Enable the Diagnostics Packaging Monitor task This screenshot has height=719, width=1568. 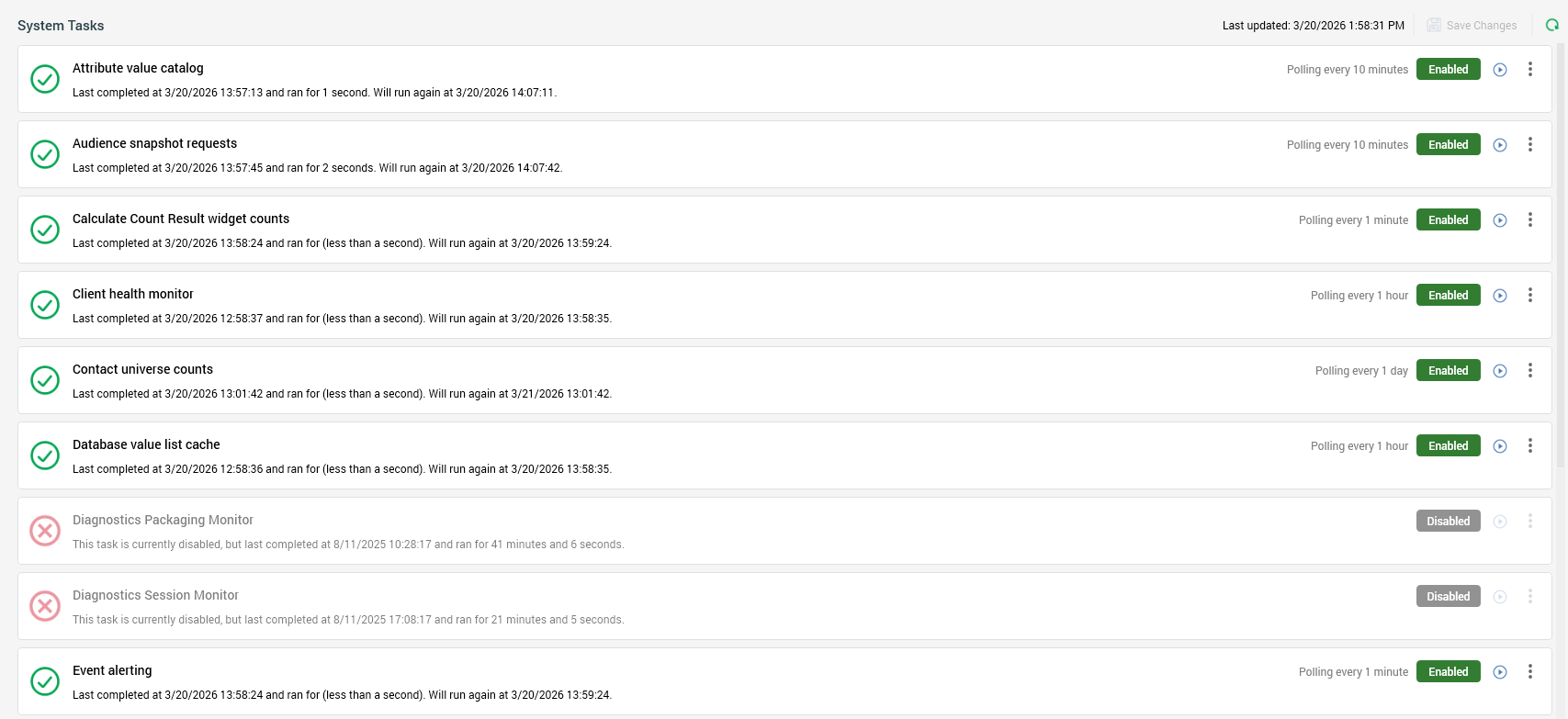click(x=1449, y=521)
